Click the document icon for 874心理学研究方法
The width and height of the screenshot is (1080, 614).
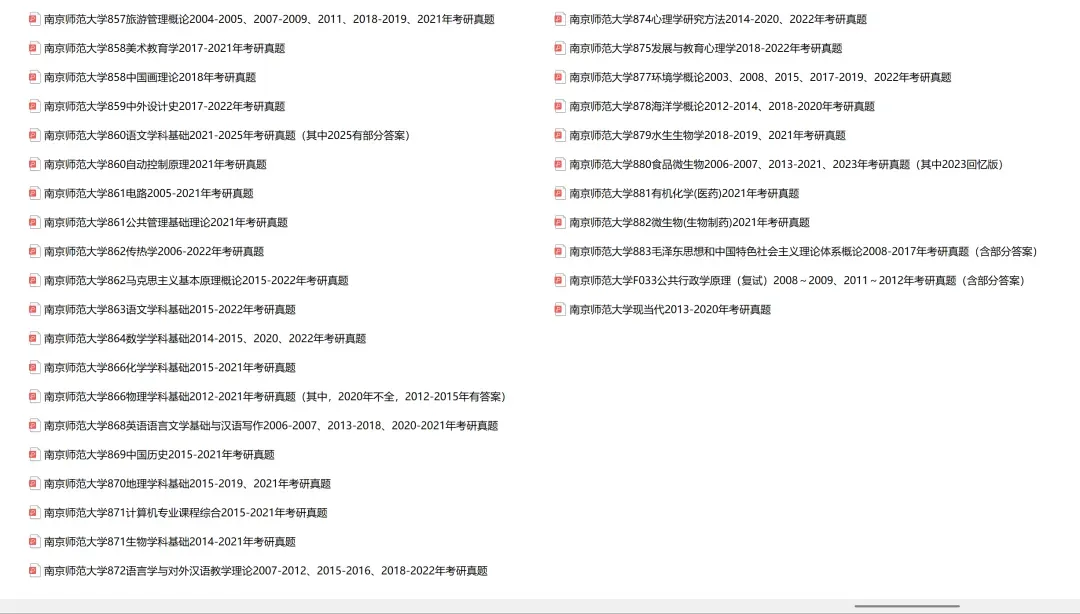coord(558,18)
